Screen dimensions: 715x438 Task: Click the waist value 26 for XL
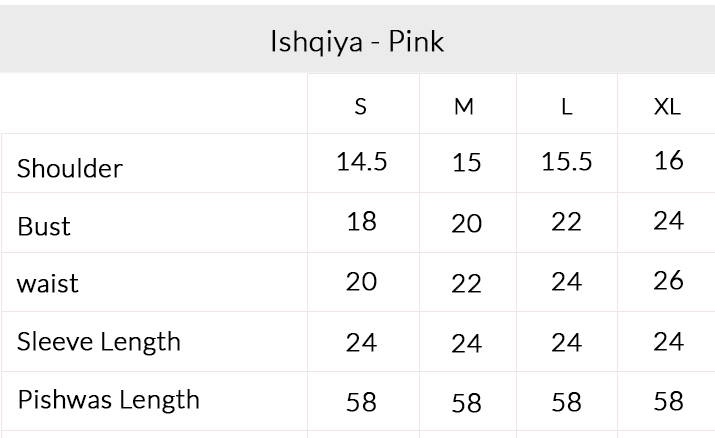tap(668, 280)
